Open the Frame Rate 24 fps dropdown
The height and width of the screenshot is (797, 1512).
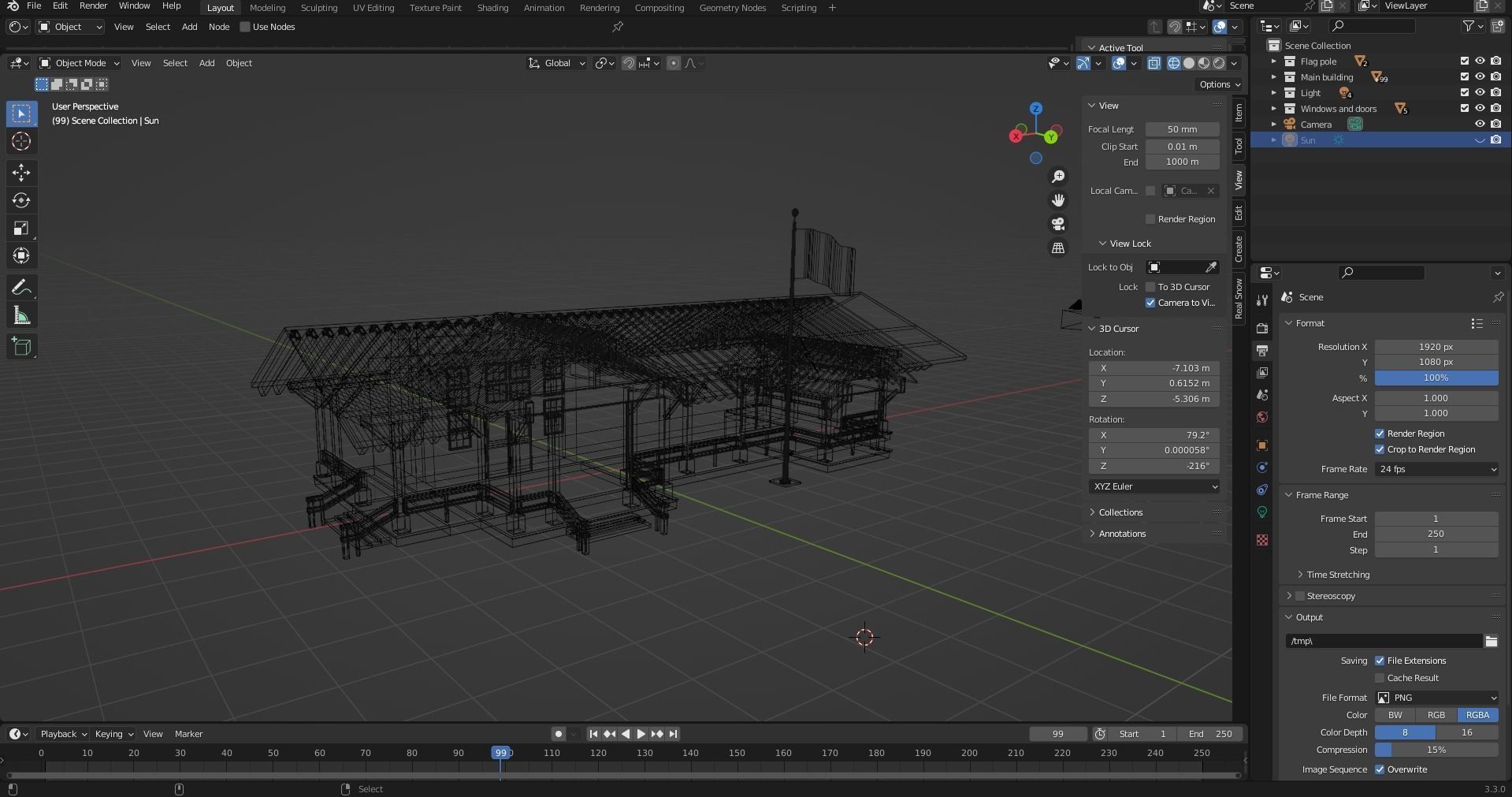pos(1436,469)
